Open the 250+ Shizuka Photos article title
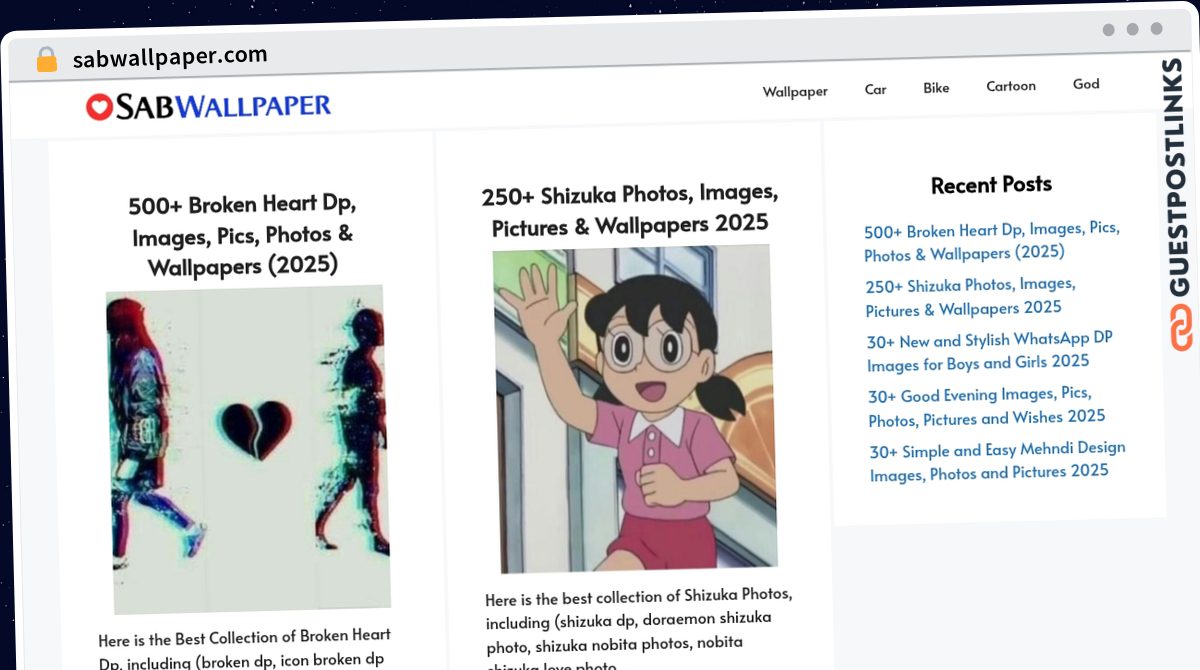 [x=630, y=209]
